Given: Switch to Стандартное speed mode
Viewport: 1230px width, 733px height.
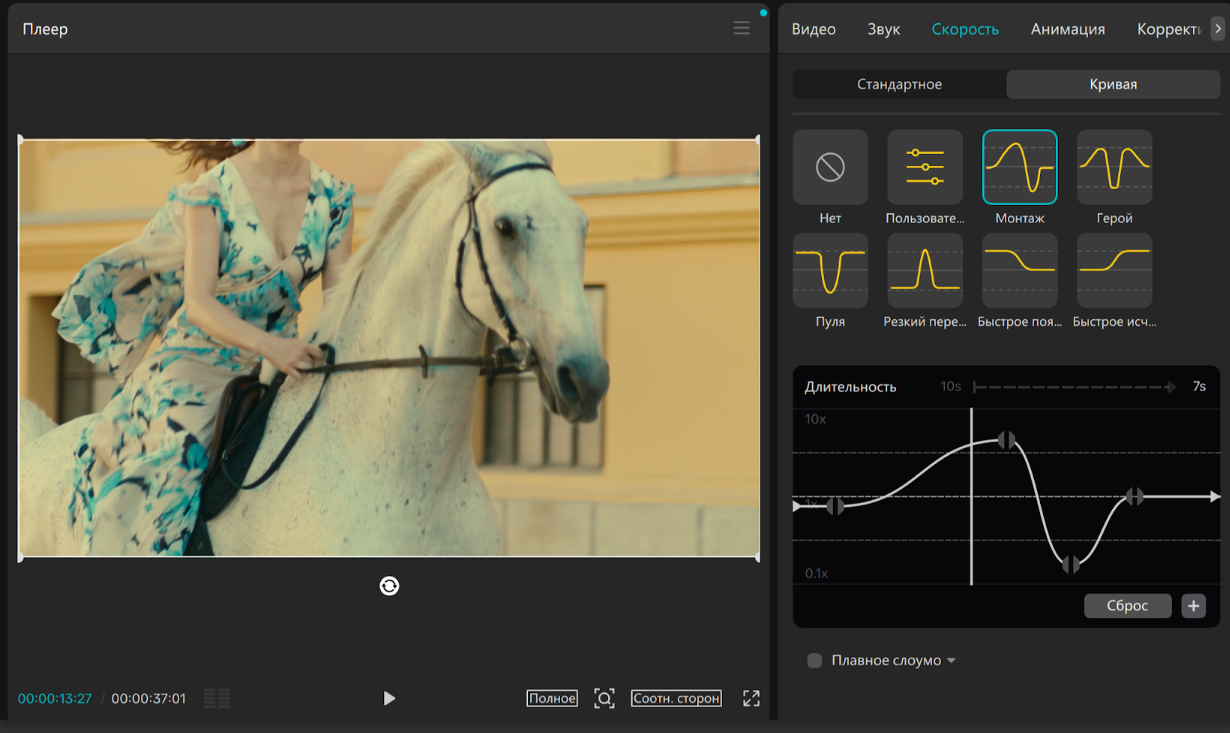Looking at the screenshot, I should click(899, 84).
